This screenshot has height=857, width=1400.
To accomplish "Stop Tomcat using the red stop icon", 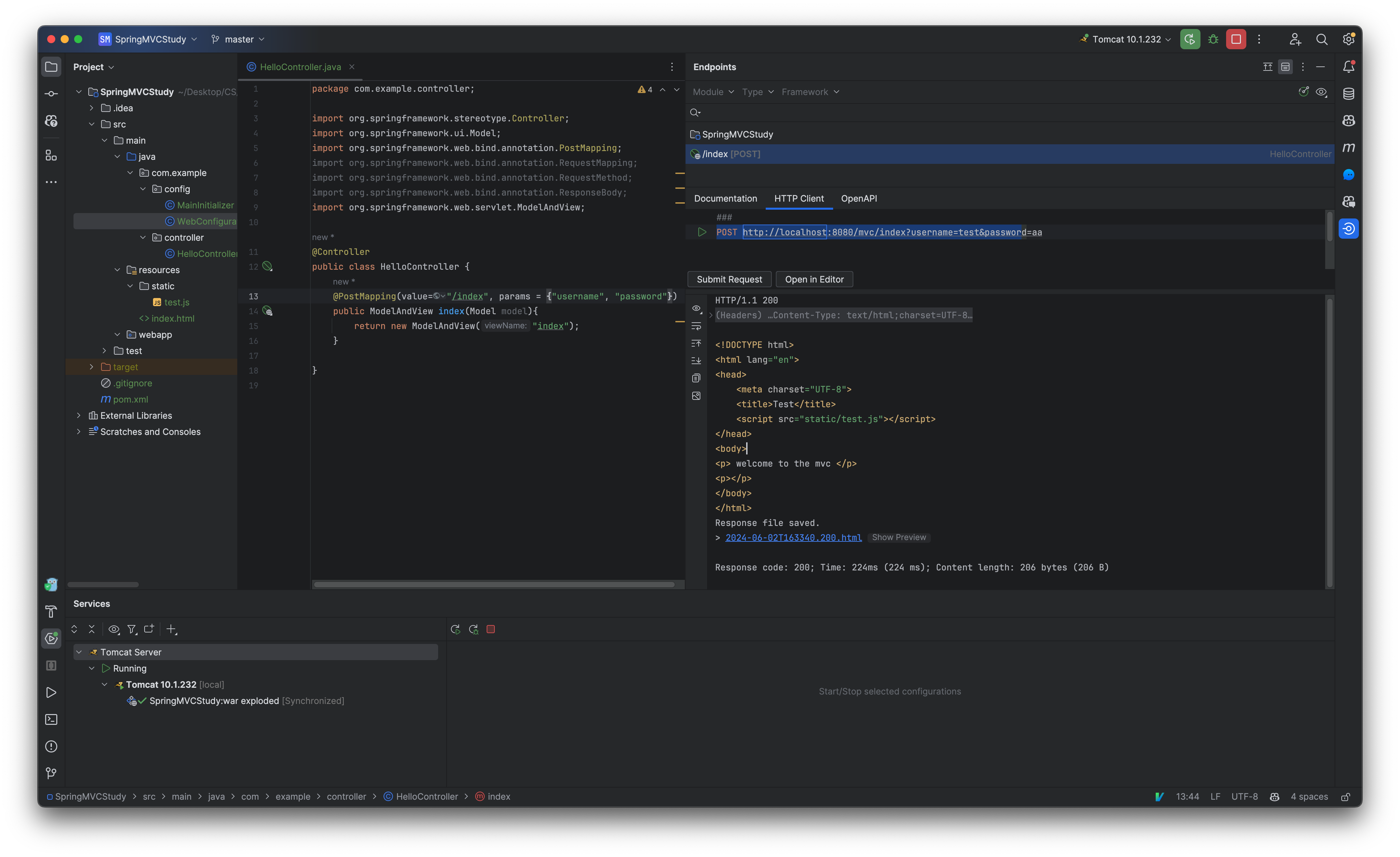I will click(x=491, y=629).
